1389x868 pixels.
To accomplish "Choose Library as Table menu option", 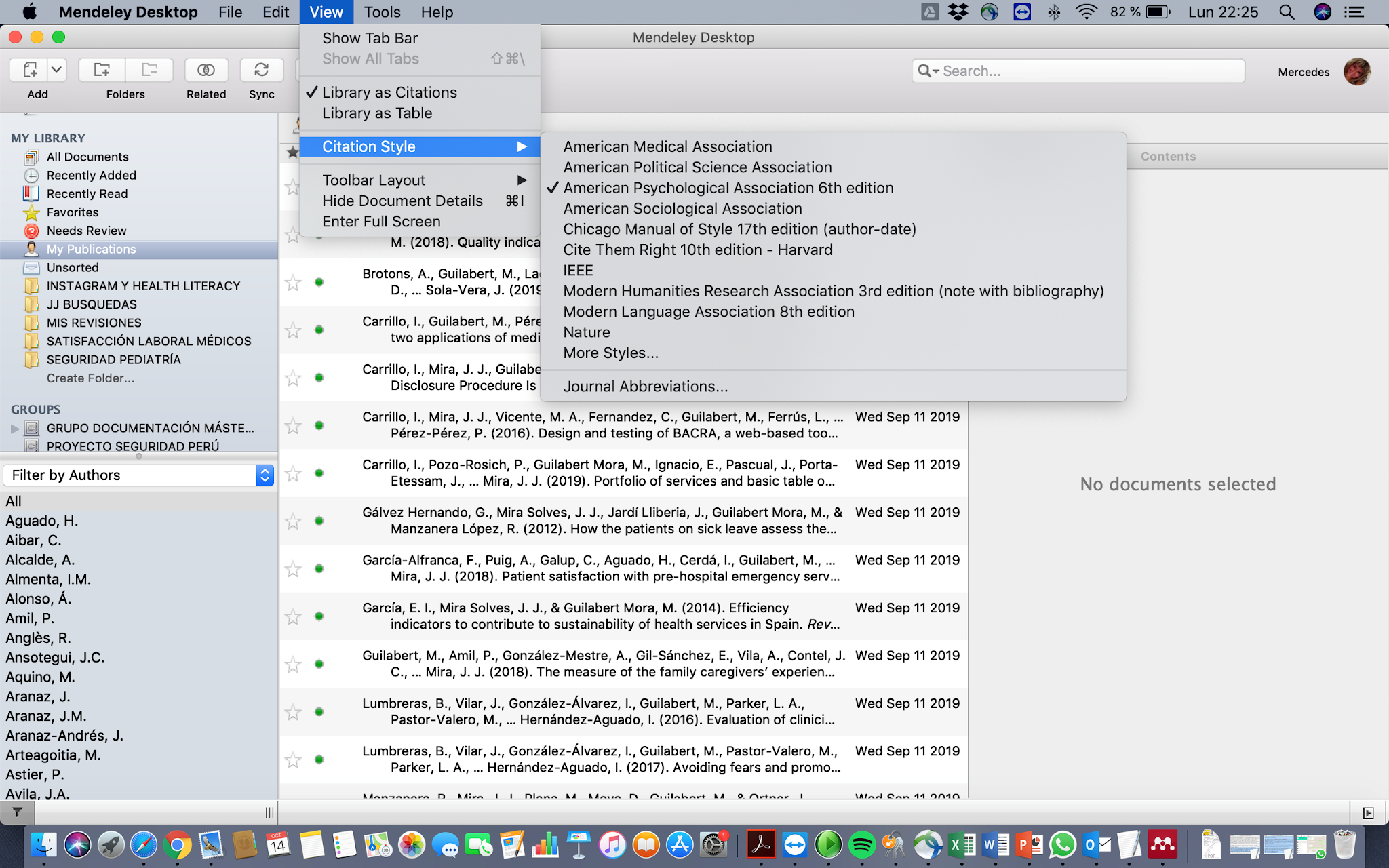I will 376,113.
